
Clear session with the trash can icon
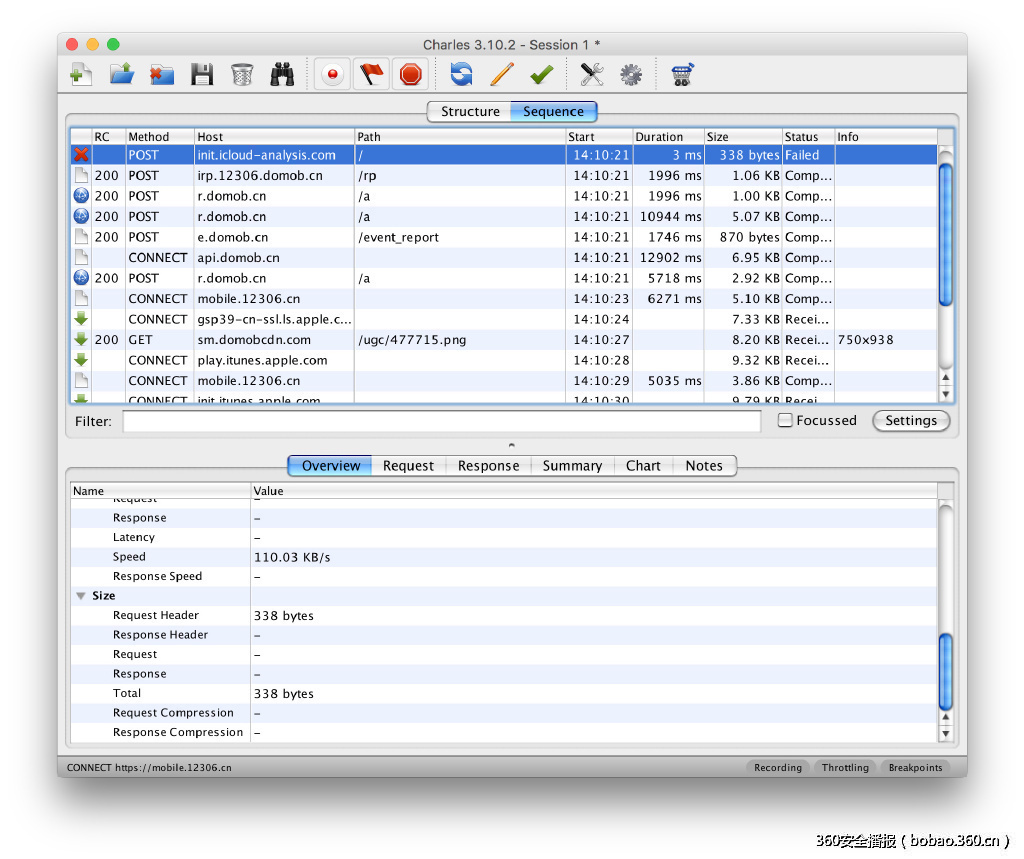242,74
